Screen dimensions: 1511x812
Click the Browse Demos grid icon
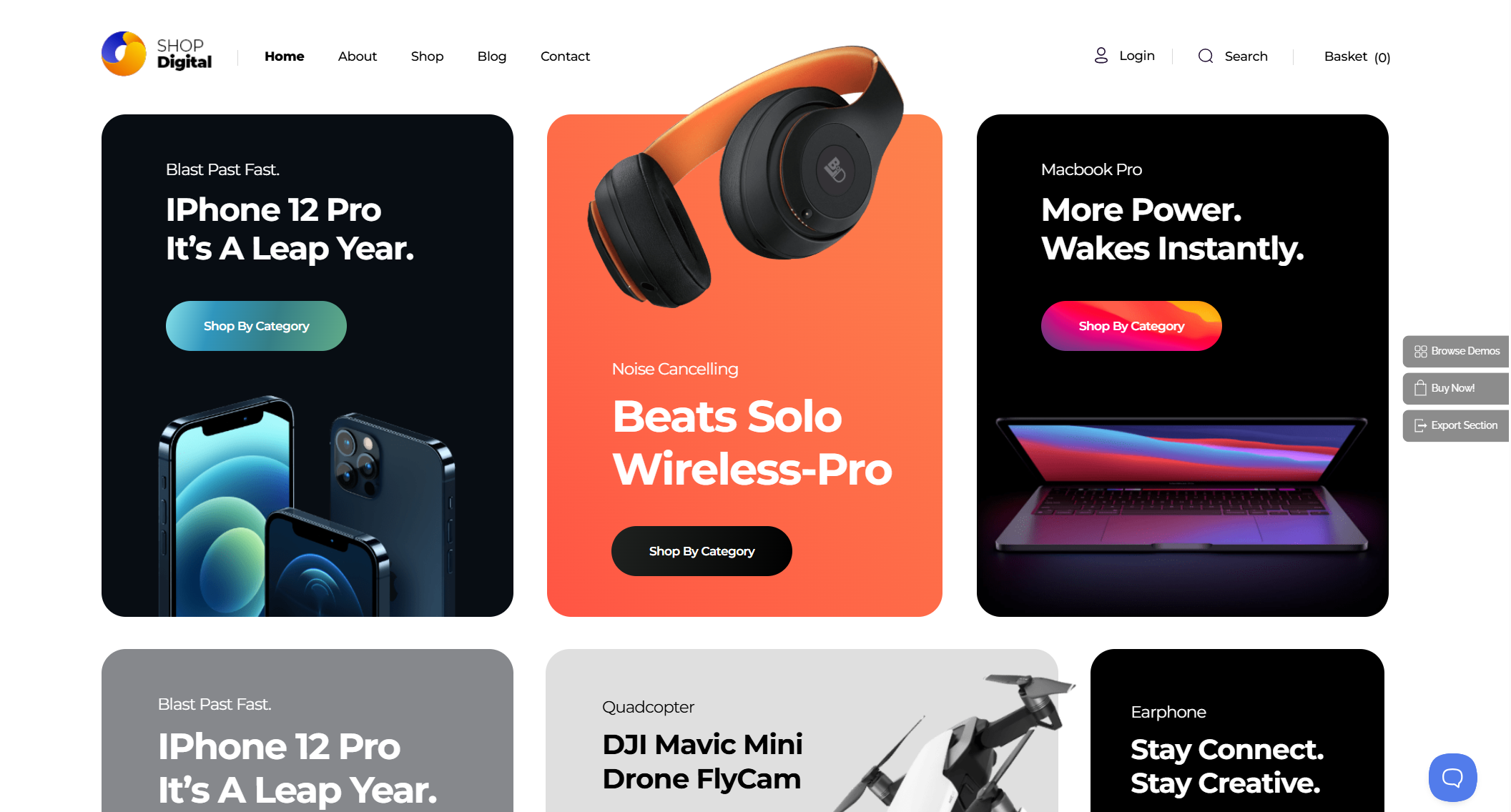tap(1420, 352)
